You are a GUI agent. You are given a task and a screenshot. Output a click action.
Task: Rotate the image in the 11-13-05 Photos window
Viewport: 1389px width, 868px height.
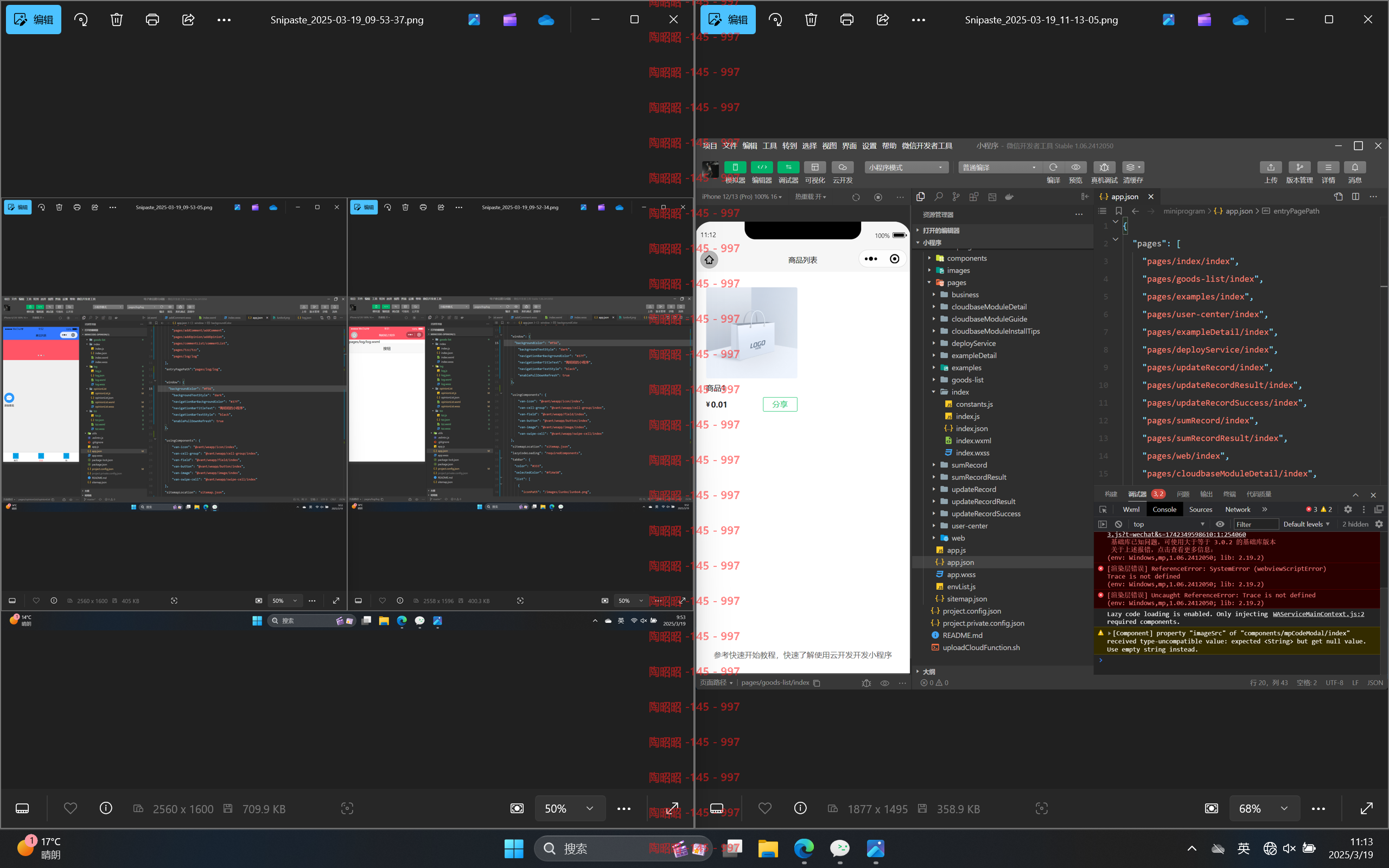click(775, 20)
